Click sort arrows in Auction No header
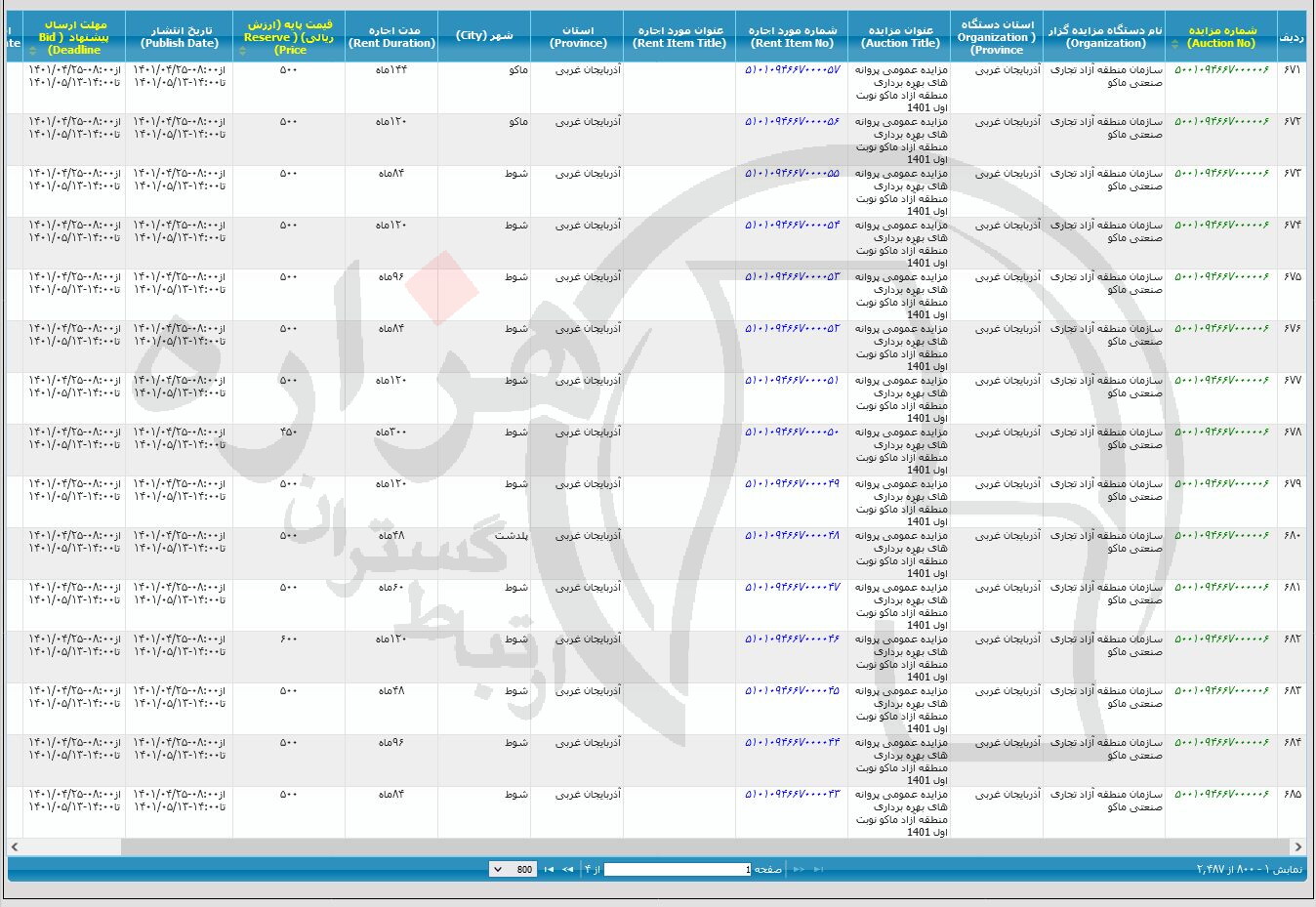 [x=1174, y=44]
